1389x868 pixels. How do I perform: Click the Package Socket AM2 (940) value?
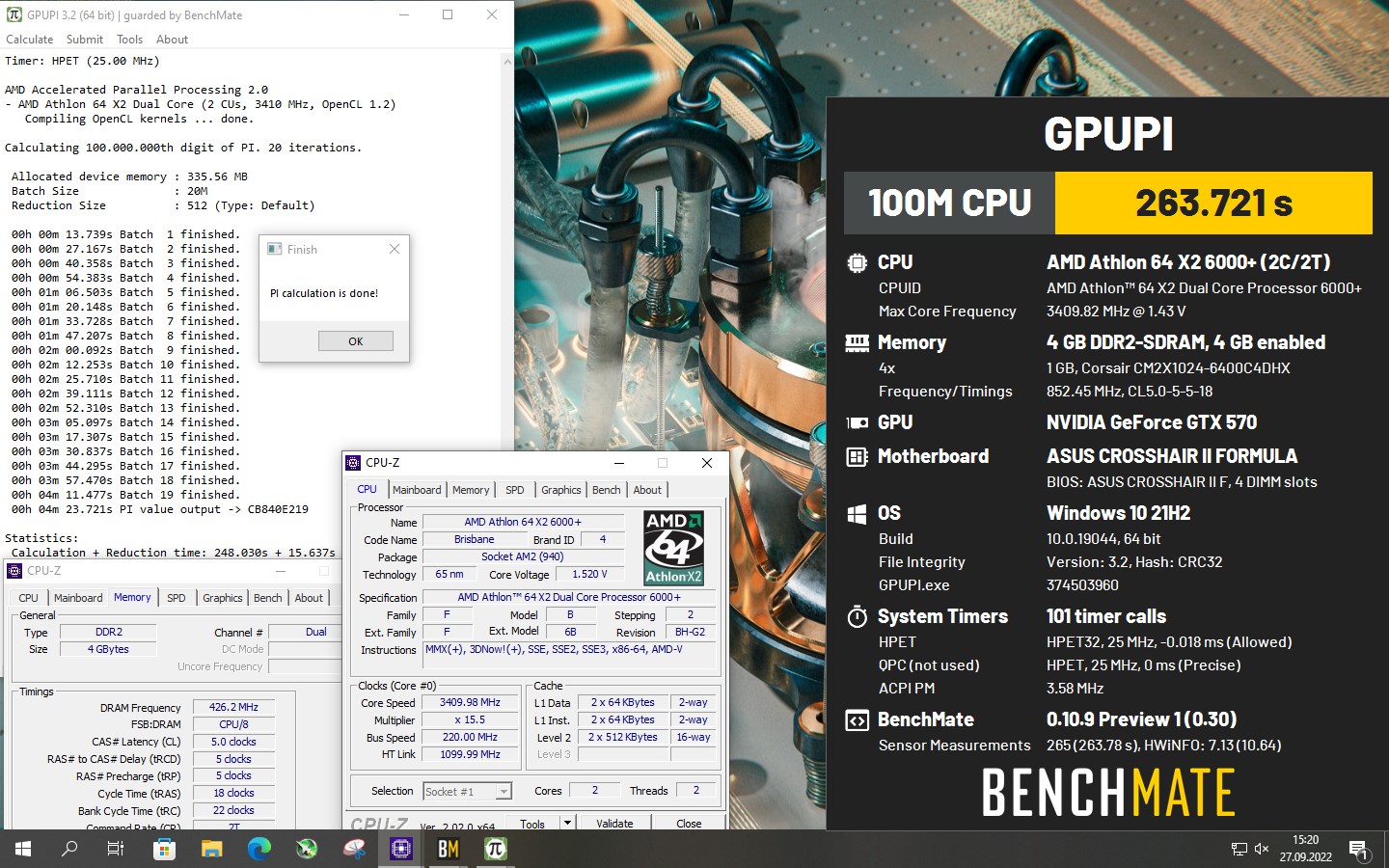[523, 556]
